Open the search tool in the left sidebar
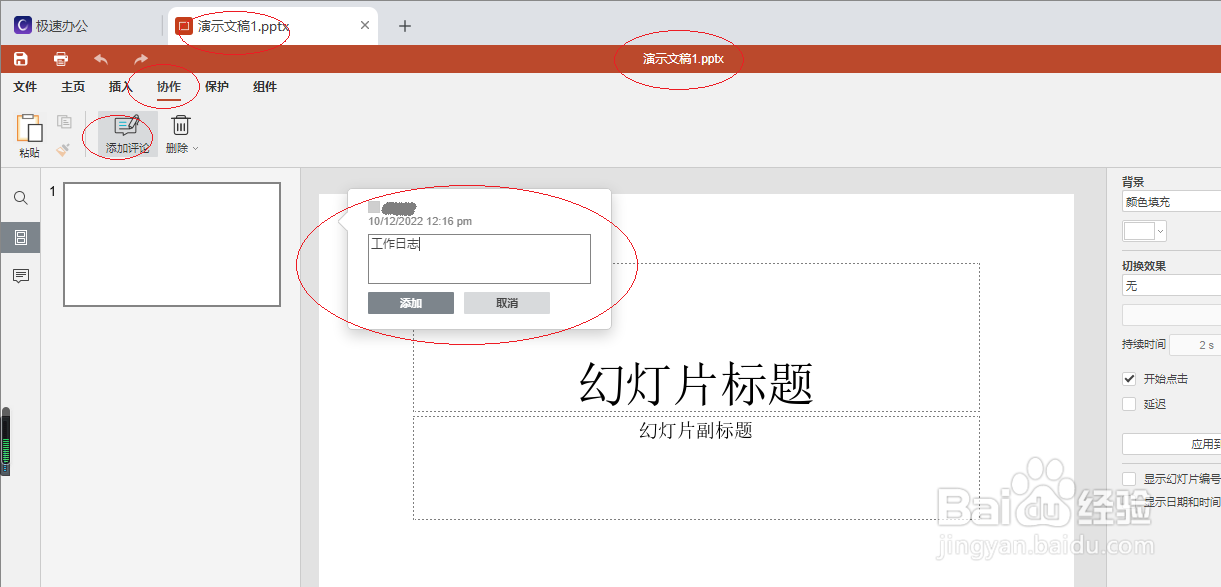The height and width of the screenshot is (587, 1221). 20,197
